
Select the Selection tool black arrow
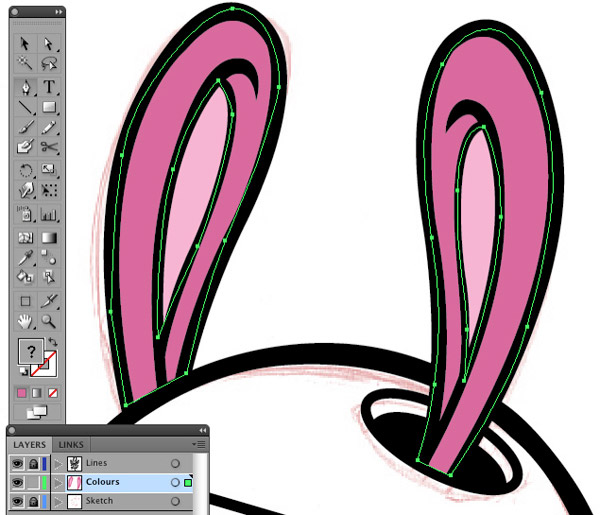point(25,44)
